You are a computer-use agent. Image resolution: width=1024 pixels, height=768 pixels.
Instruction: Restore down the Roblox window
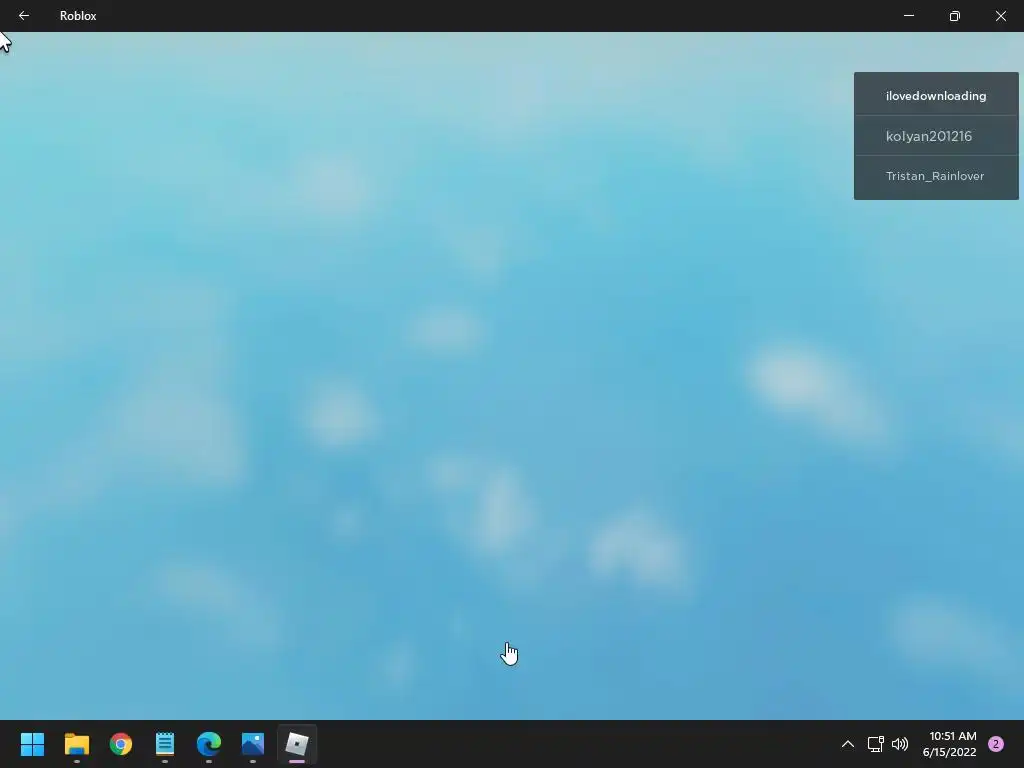point(955,16)
